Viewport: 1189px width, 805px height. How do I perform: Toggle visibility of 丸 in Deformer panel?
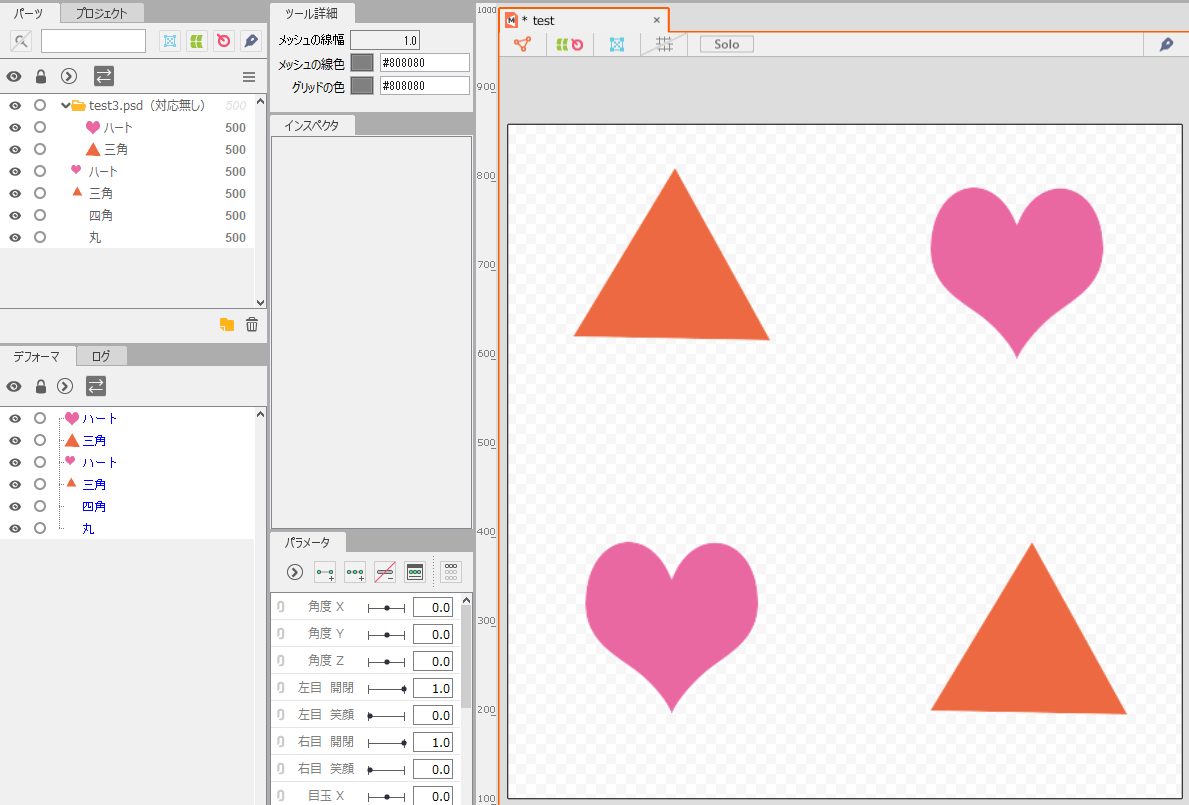click(x=15, y=528)
